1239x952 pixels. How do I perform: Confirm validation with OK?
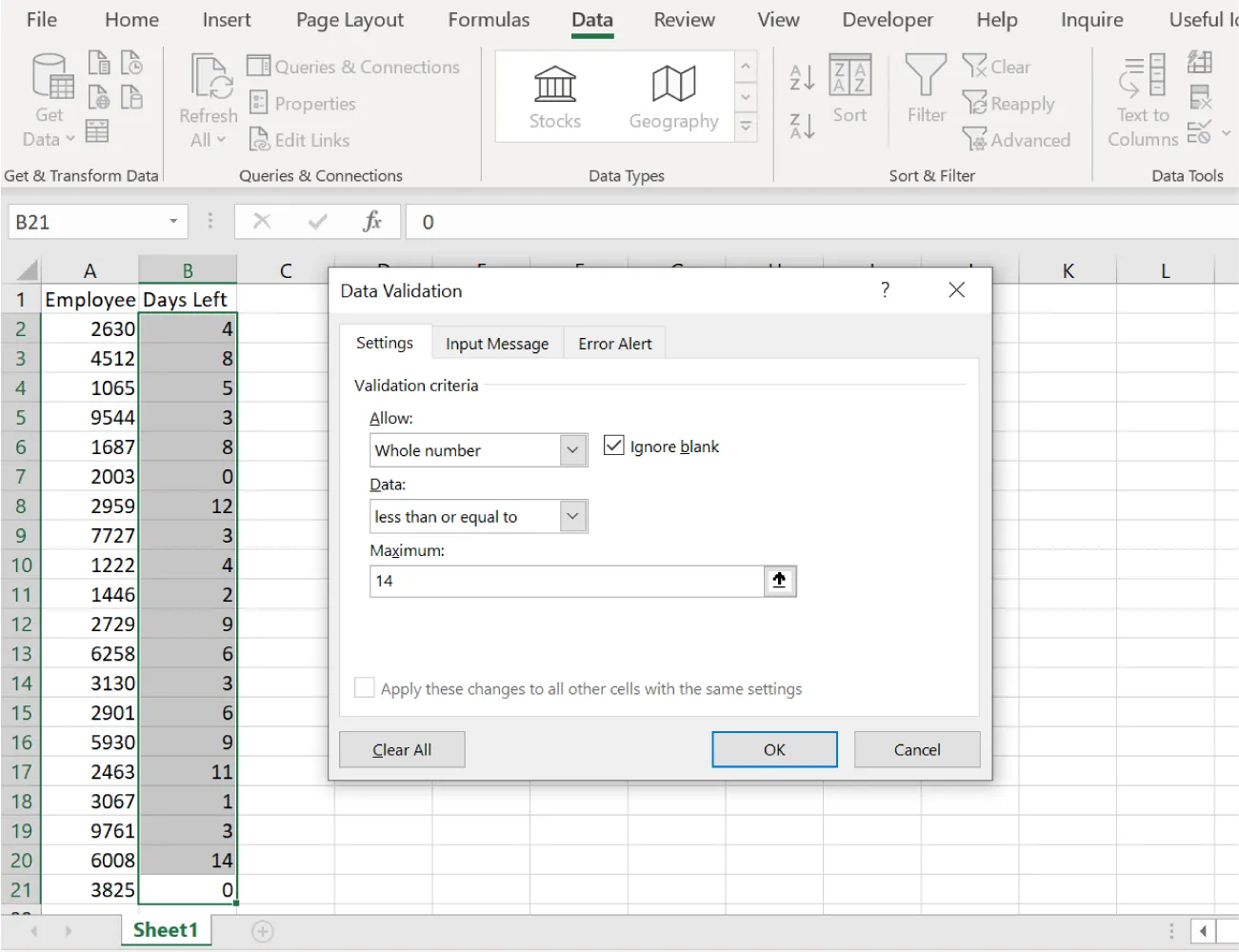pyautogui.click(x=773, y=749)
